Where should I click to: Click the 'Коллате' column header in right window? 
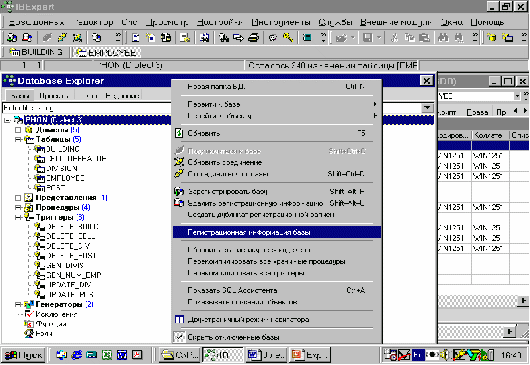click(490, 135)
